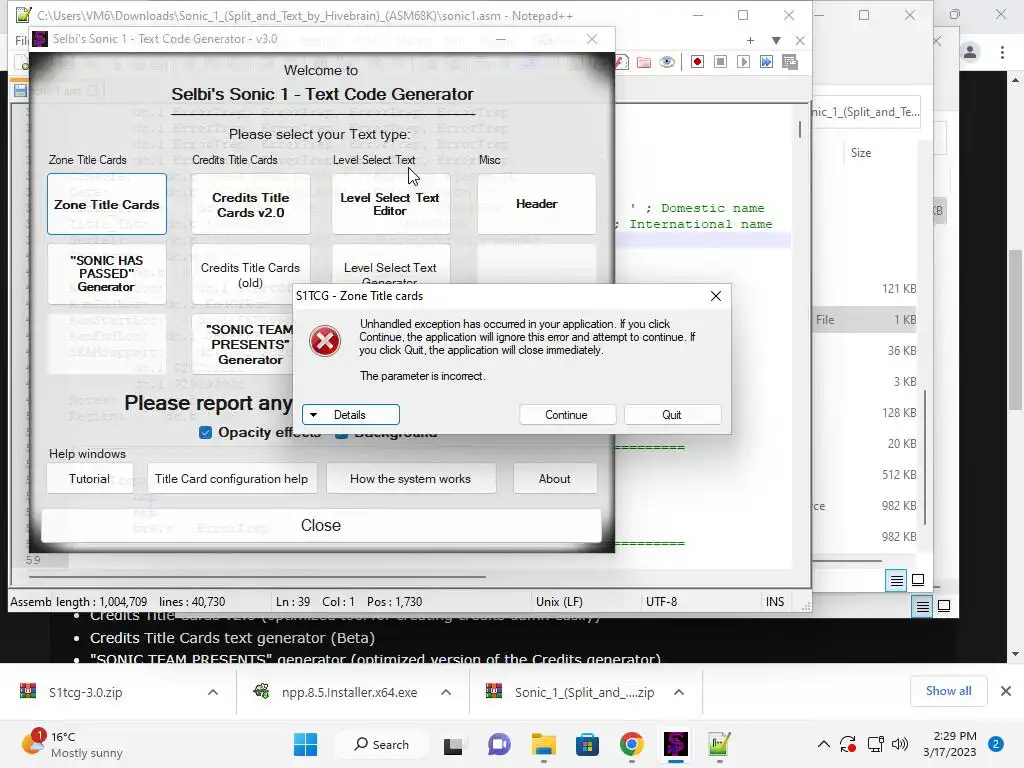Image resolution: width=1024 pixels, height=768 pixels.
Task: Click Show all downloads button
Action: point(949,691)
